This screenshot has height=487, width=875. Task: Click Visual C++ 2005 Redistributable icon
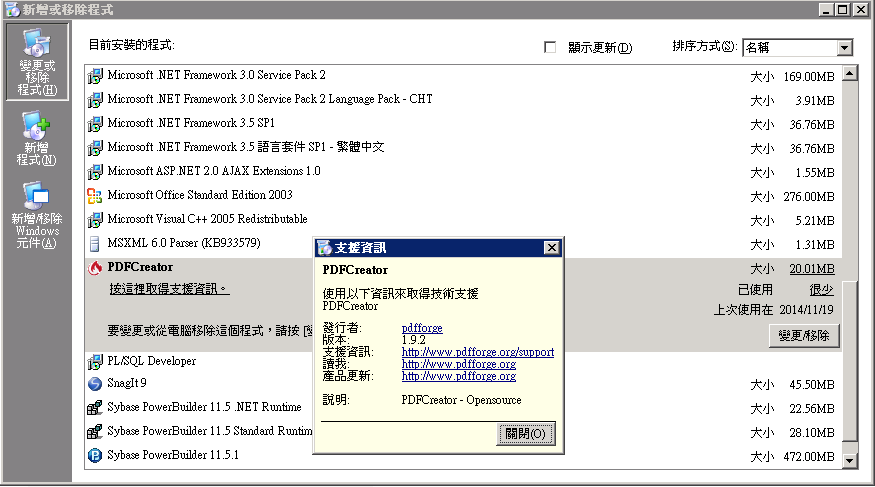click(x=95, y=219)
